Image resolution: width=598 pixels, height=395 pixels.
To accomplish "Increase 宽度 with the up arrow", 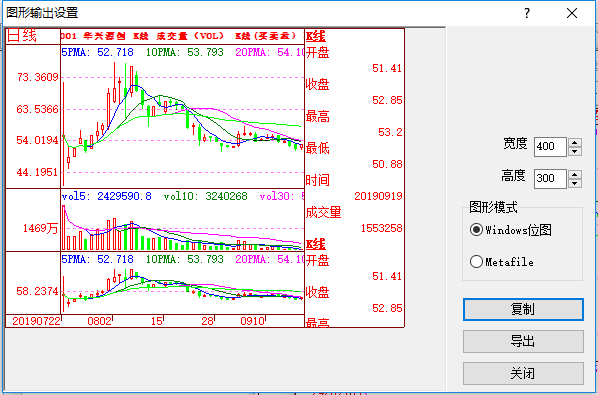I will pyautogui.click(x=575, y=142).
